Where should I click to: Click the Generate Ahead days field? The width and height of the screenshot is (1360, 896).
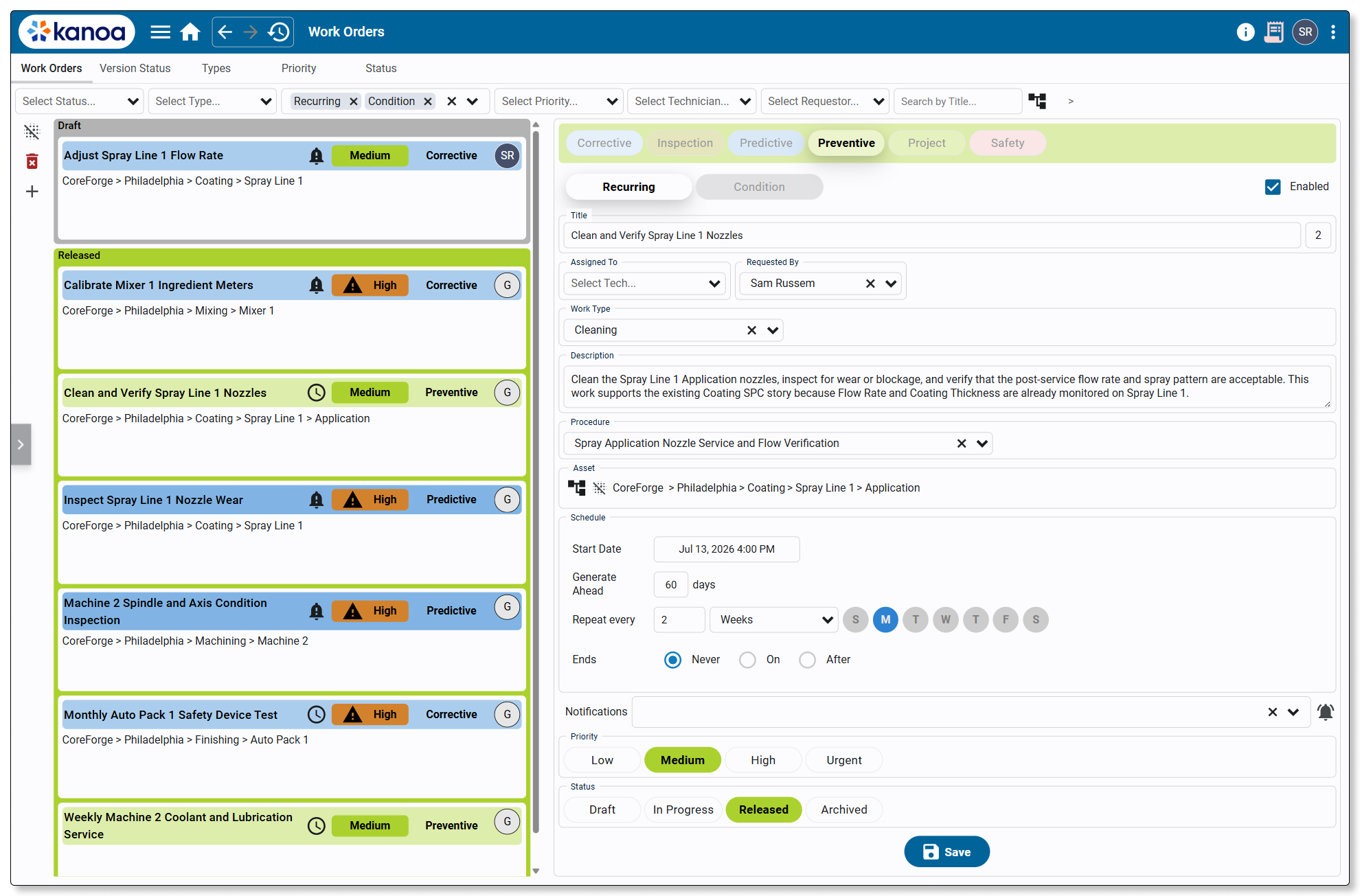[671, 585]
